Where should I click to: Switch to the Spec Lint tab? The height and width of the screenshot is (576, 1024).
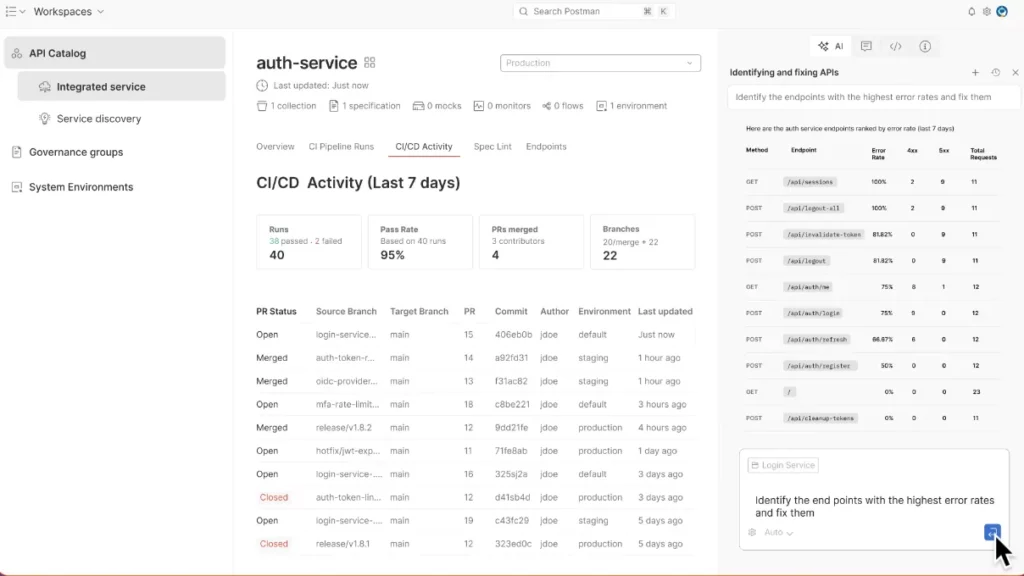(492, 146)
